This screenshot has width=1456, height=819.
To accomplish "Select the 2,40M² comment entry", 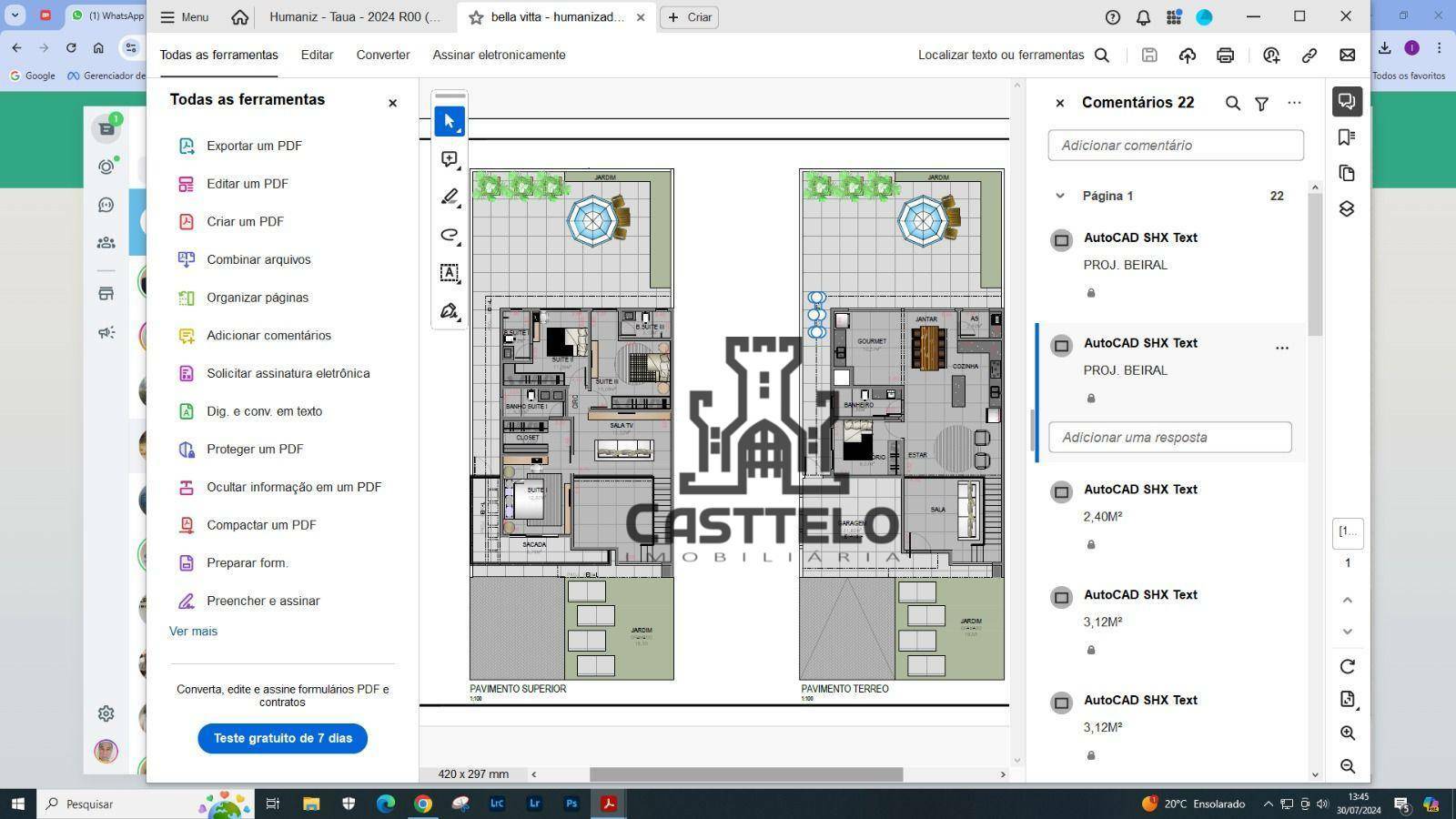I will click(1171, 517).
